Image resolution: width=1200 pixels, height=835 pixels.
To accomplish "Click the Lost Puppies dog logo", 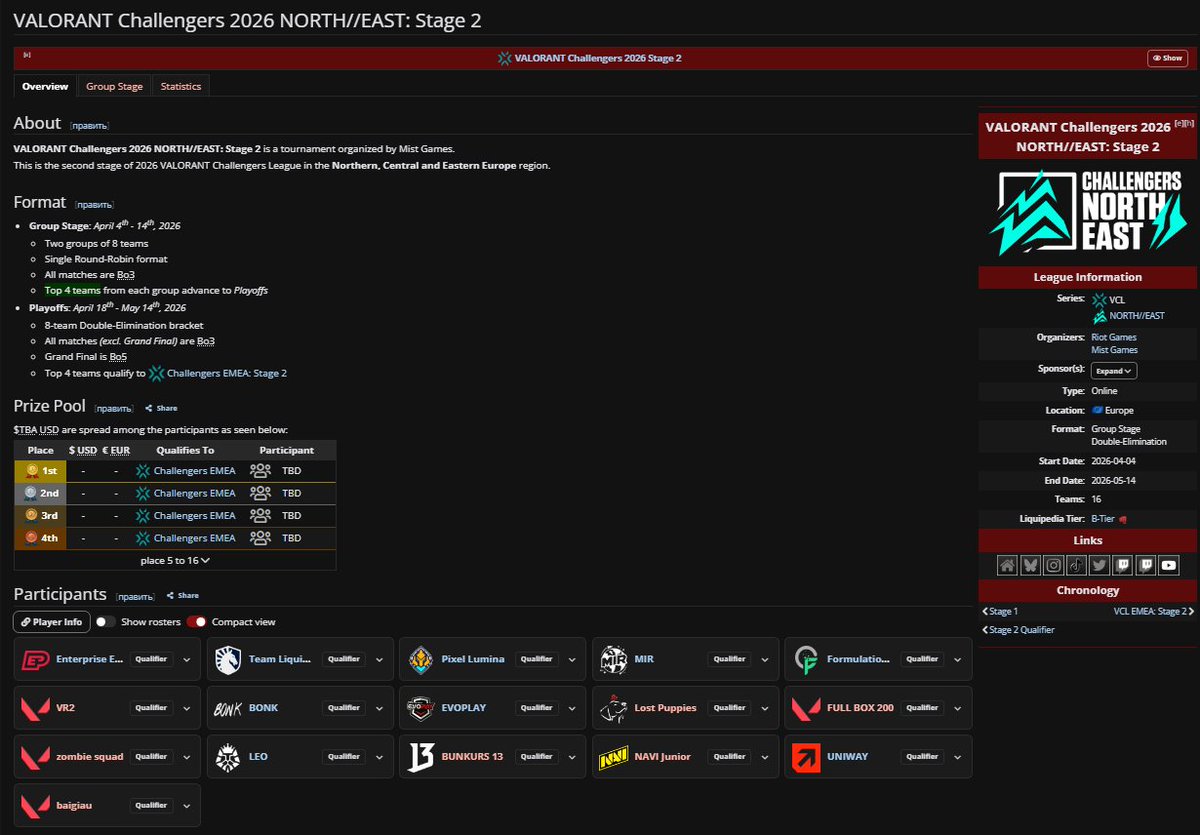I will [612, 709].
